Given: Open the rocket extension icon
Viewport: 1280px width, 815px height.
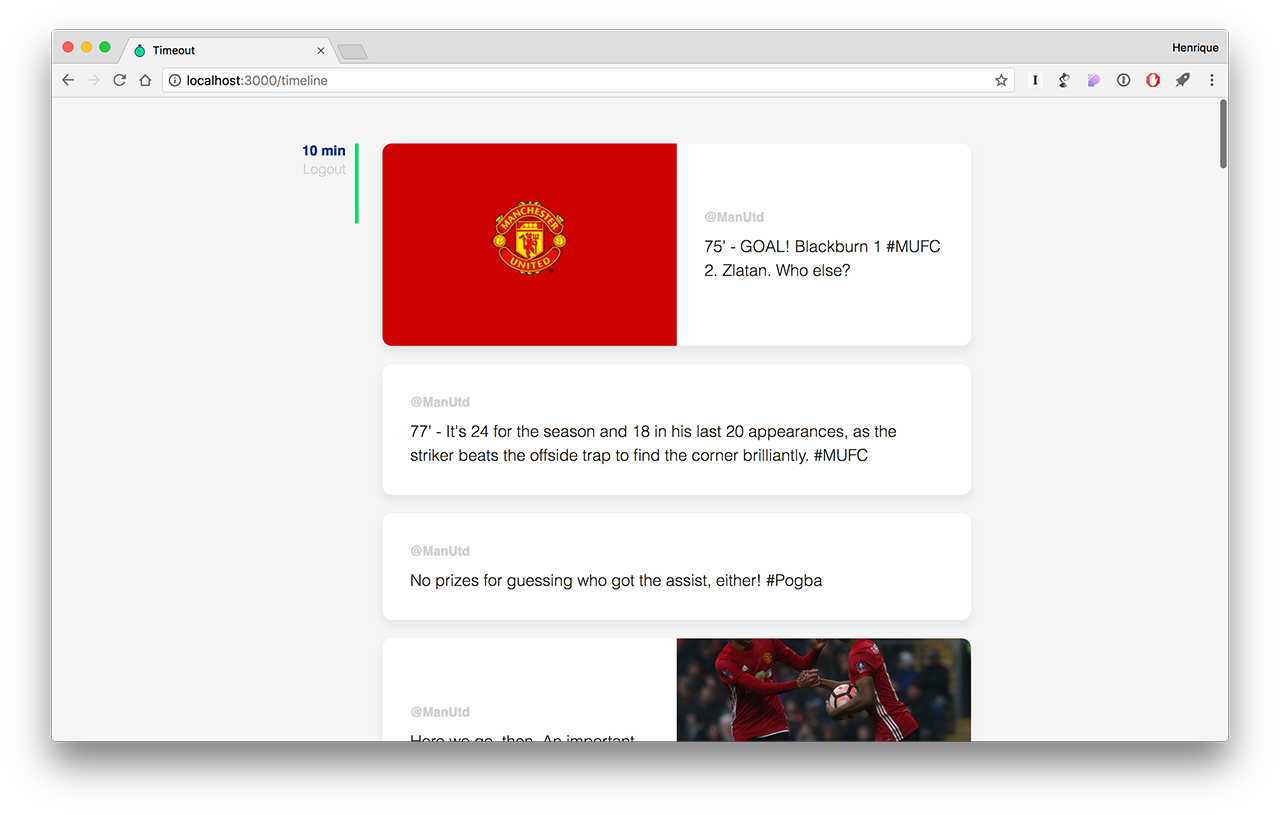Looking at the screenshot, I should click(x=1182, y=80).
